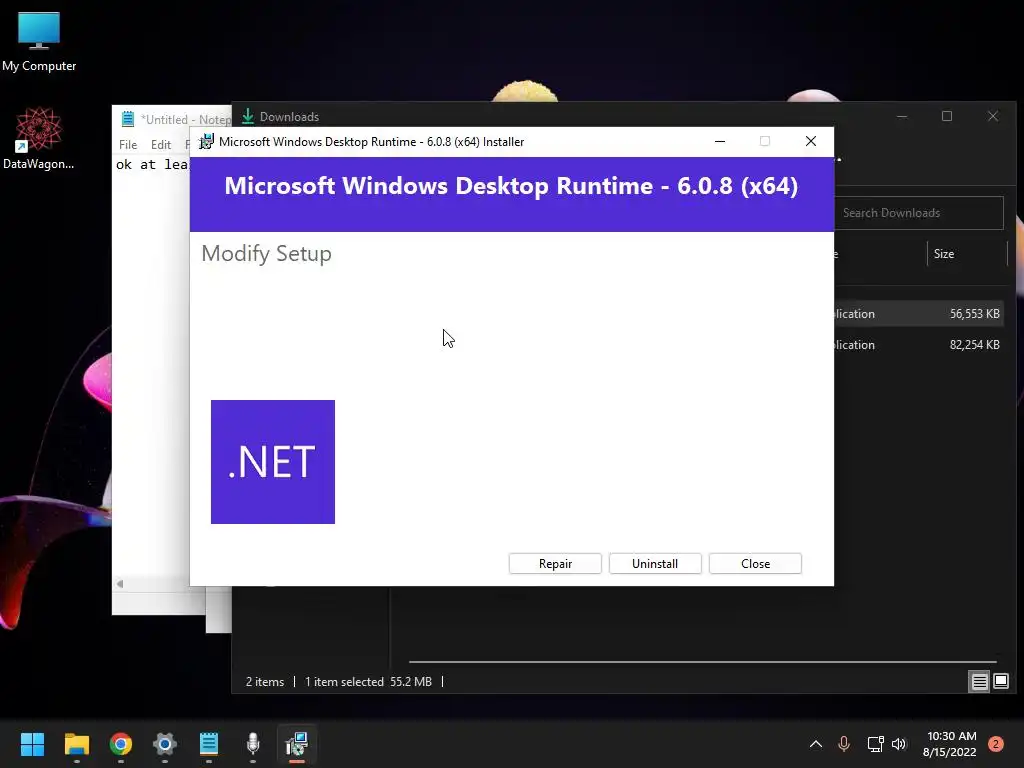The height and width of the screenshot is (768, 1024).
Task: Launch Google Chrome from the taskbar
Action: (121, 744)
